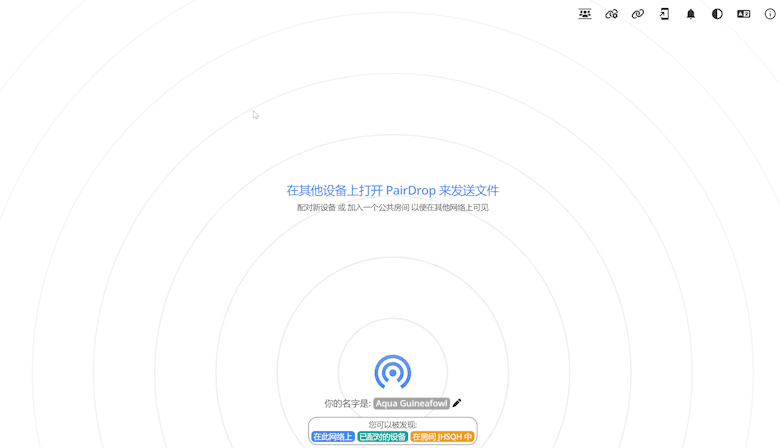Click 加入一个公共房间 in the subtitle text
This screenshot has width=780, height=448.
click(x=378, y=208)
